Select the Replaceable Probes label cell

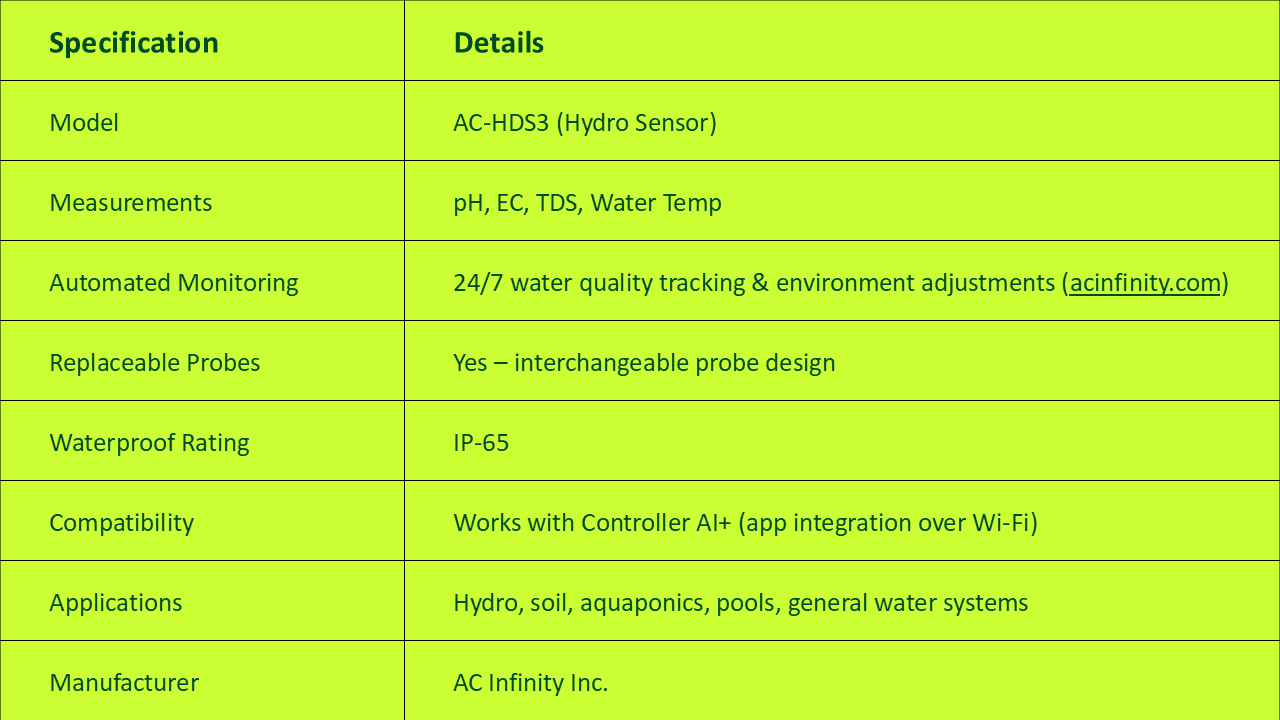155,363
